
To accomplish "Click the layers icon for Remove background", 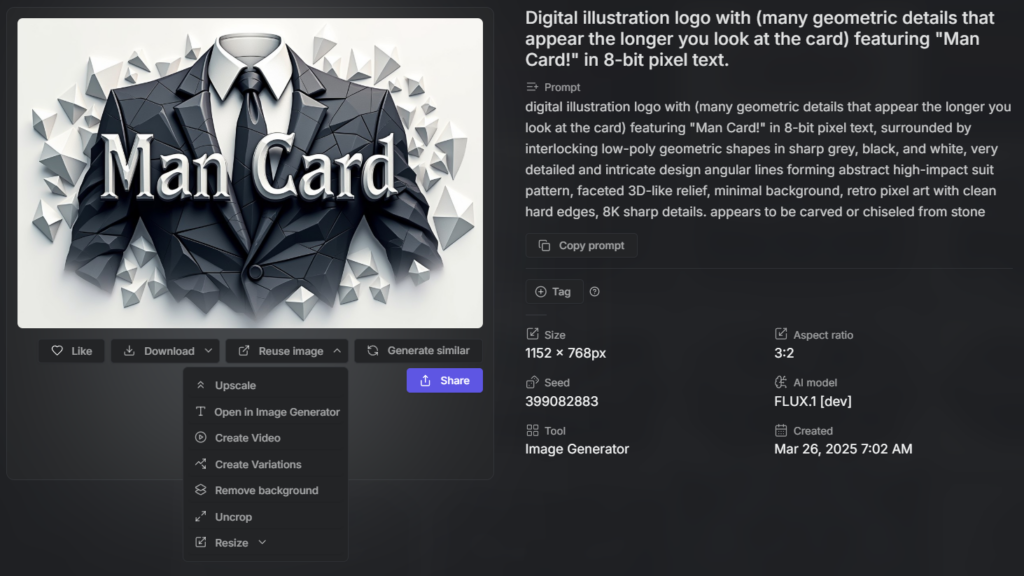I will pos(200,490).
